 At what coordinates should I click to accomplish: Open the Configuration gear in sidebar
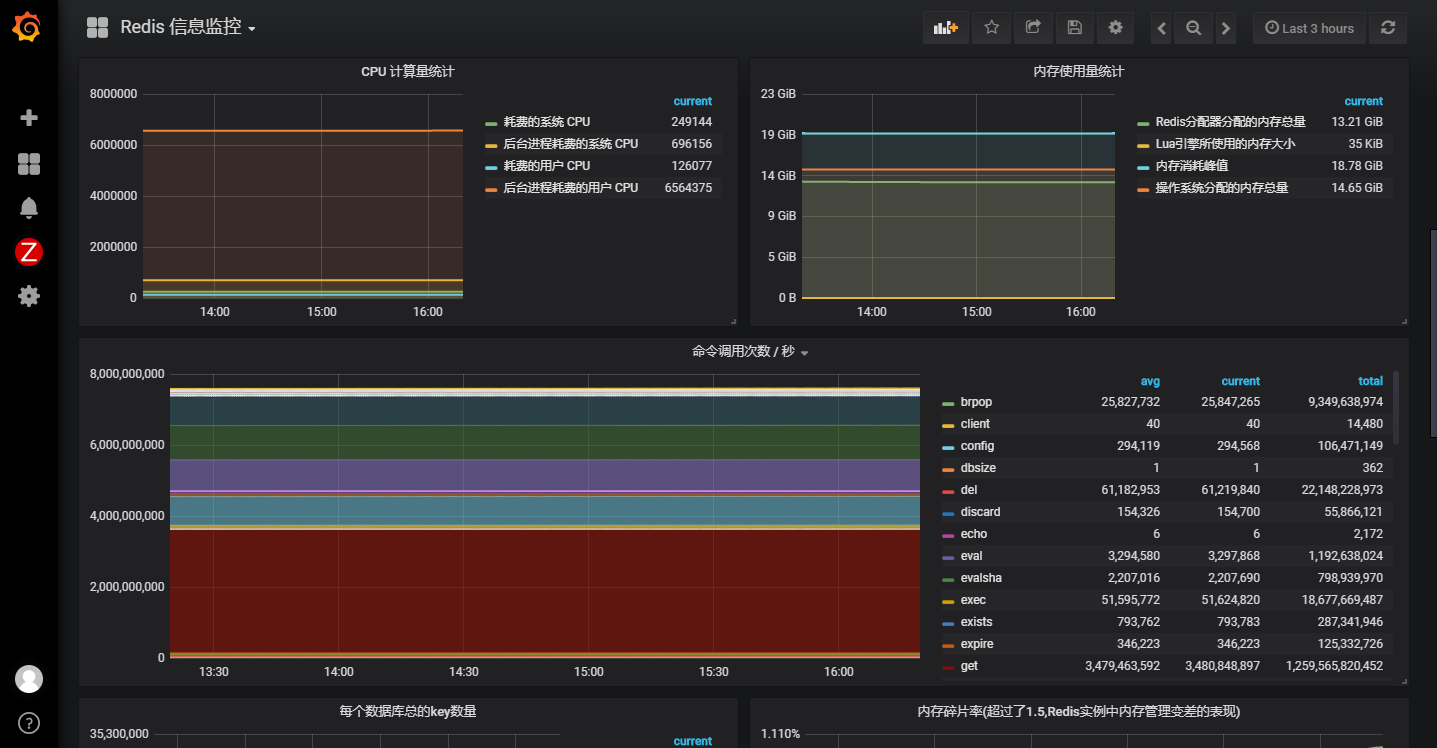pos(29,296)
